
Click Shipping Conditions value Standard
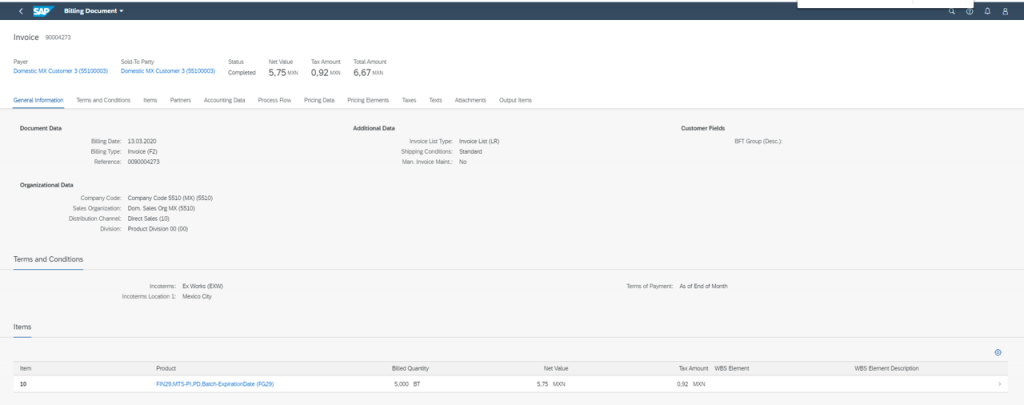[x=471, y=152]
